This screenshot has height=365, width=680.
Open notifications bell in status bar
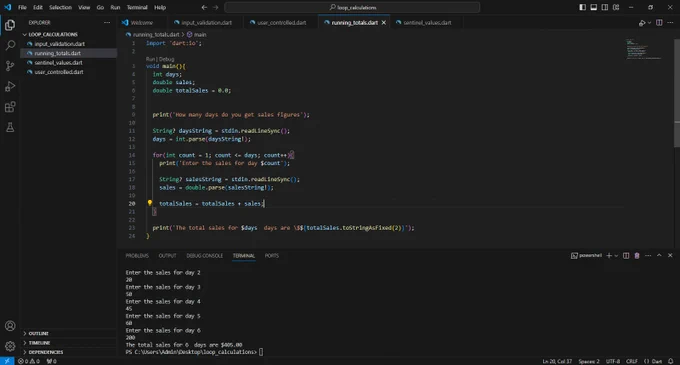coord(670,361)
